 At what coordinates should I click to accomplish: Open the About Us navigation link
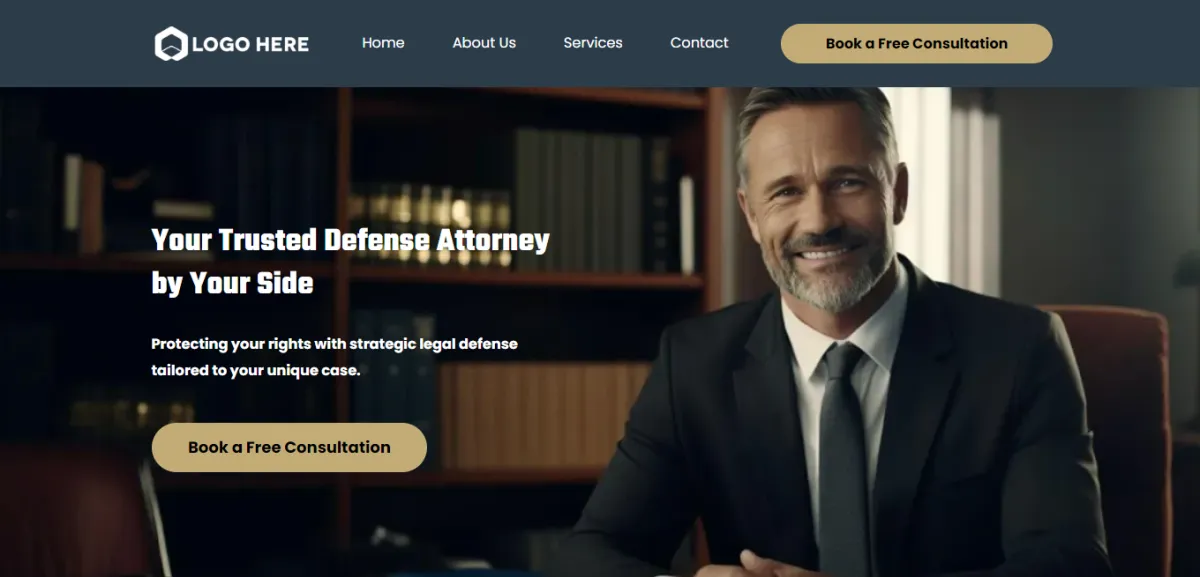[x=484, y=43]
